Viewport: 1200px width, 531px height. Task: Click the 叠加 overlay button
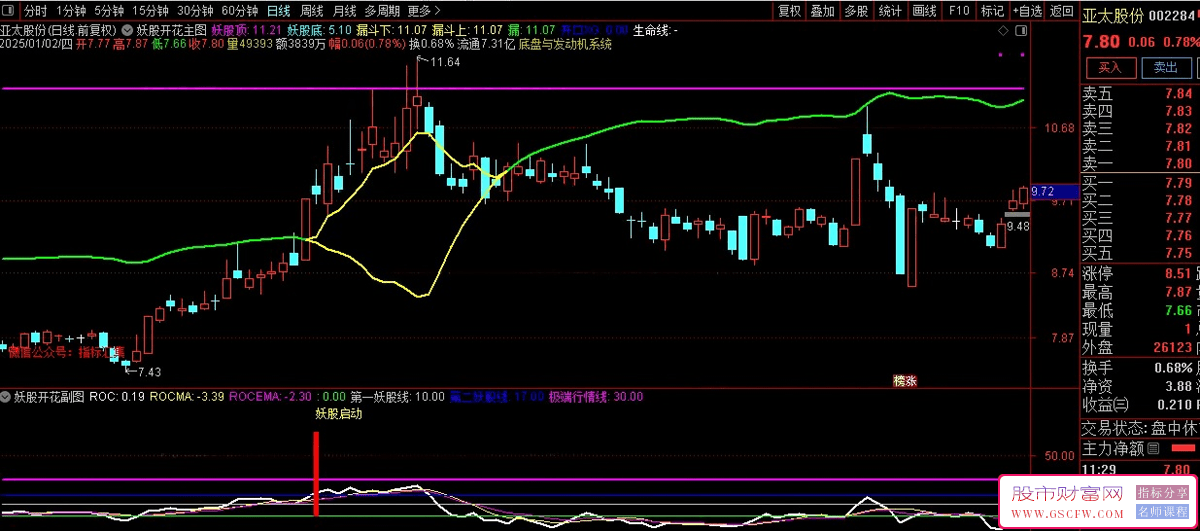tap(822, 11)
